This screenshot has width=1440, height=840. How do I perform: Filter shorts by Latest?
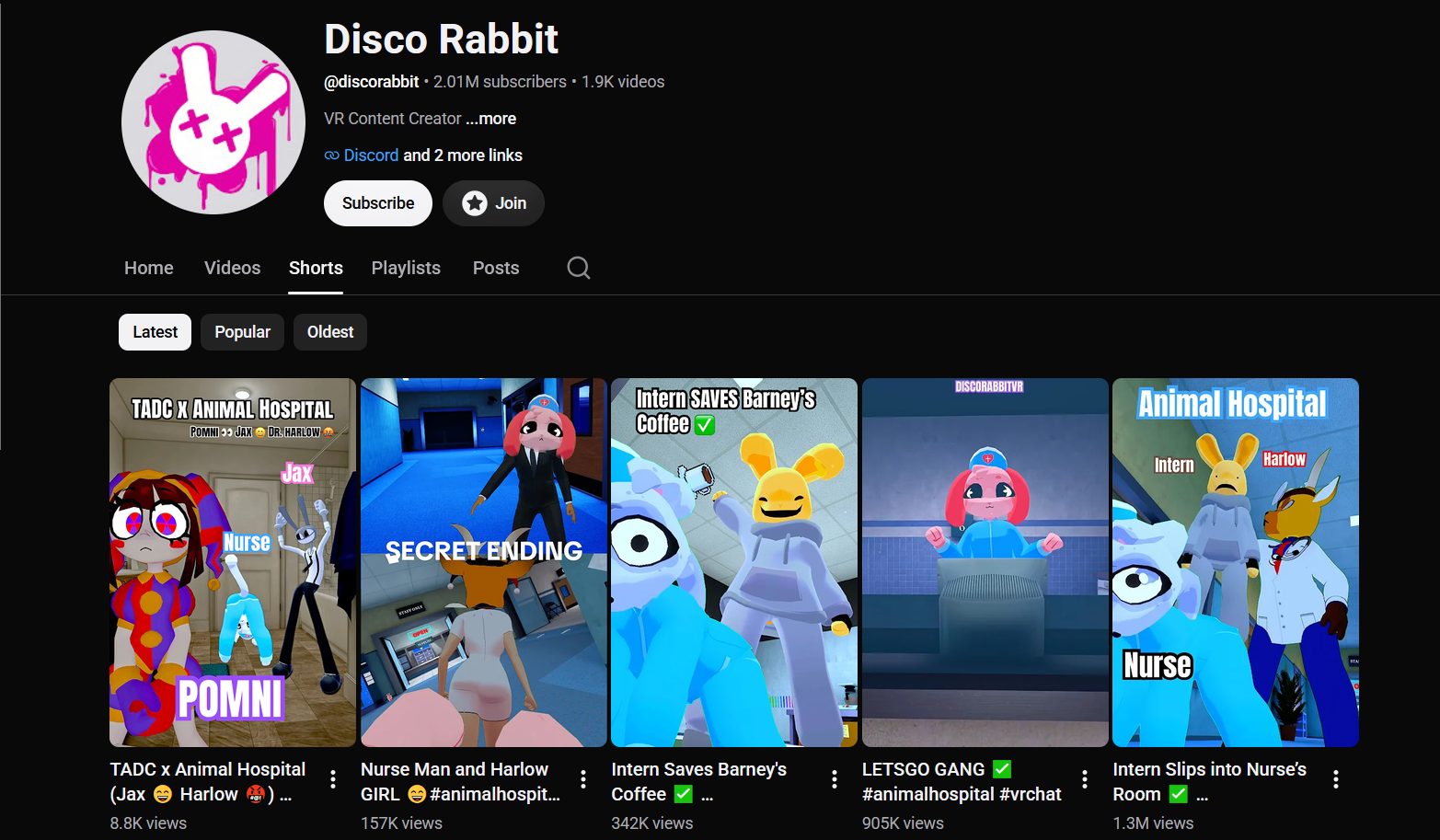pyautogui.click(x=155, y=332)
